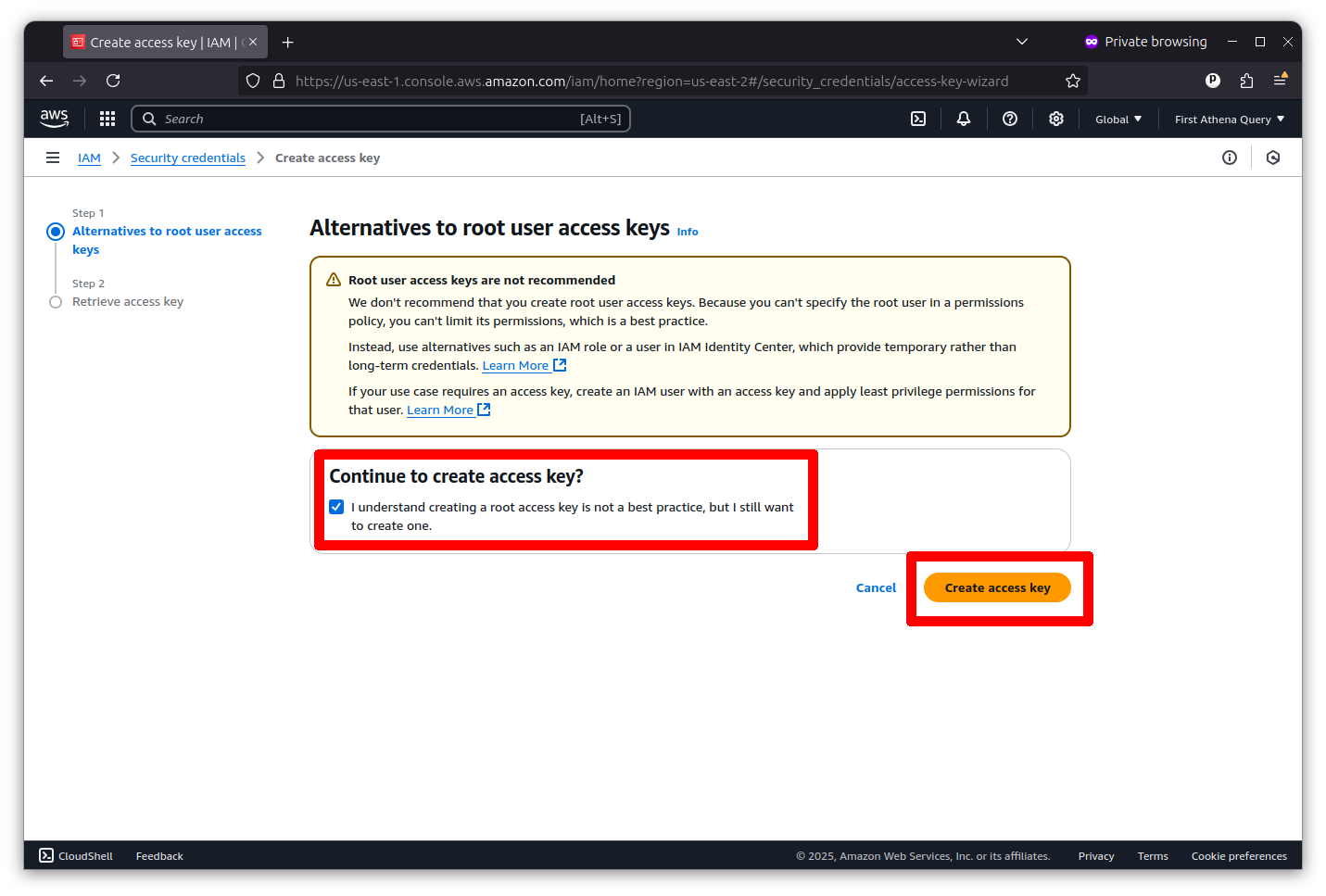Open the AWS console settings gear

pyautogui.click(x=1056, y=119)
